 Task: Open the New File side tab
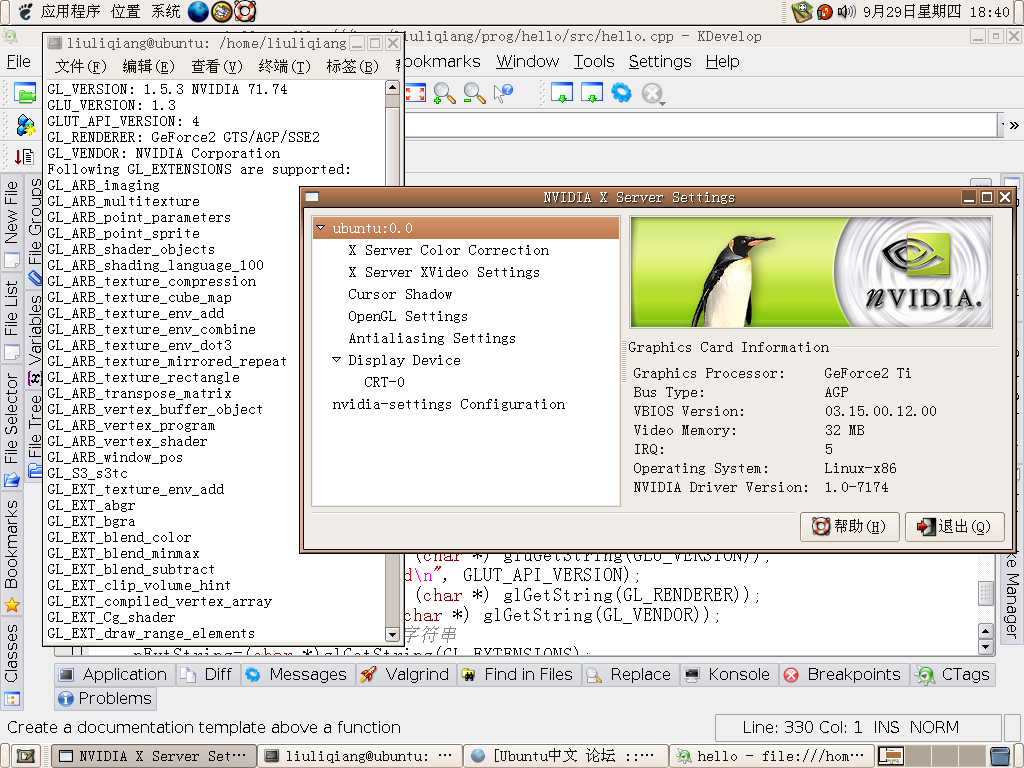pos(12,223)
